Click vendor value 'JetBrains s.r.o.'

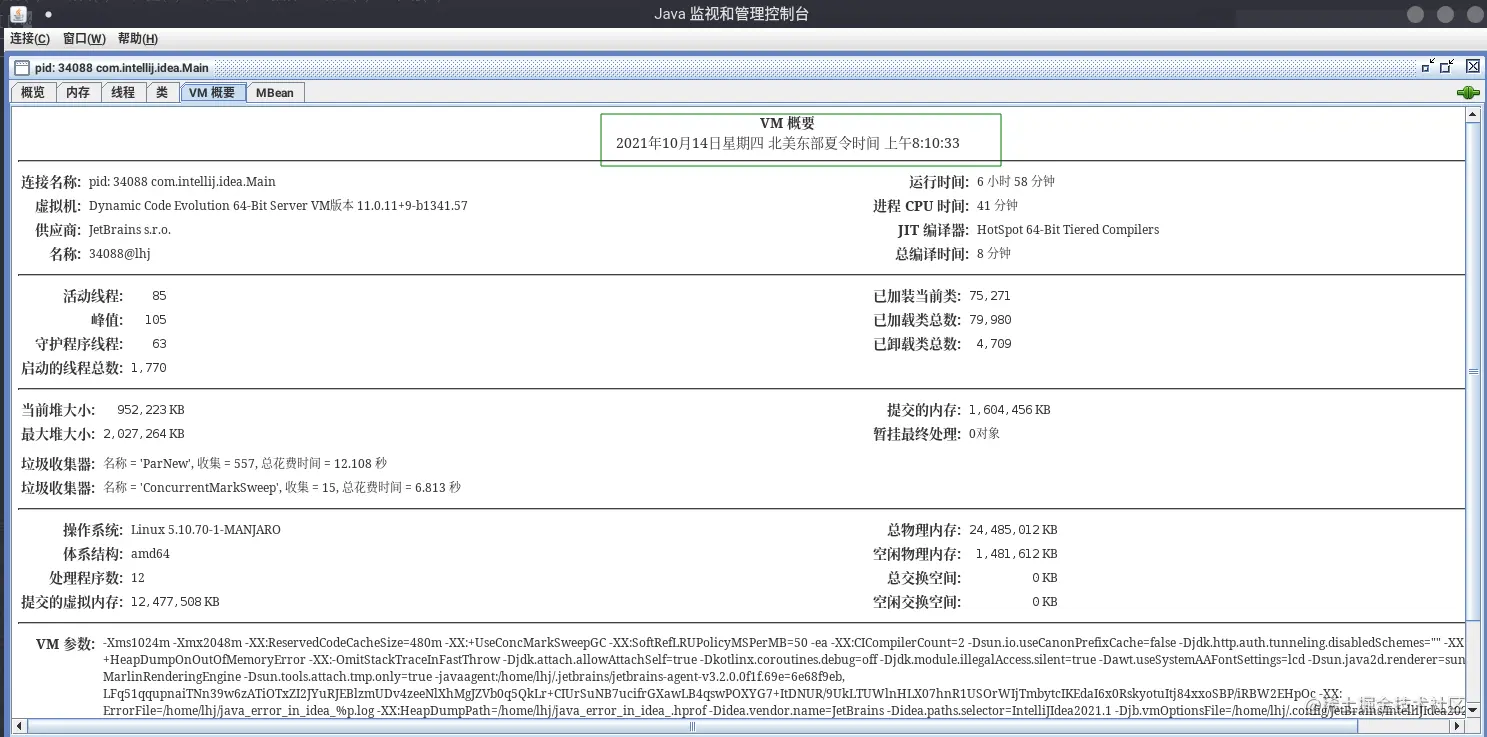click(x=130, y=230)
